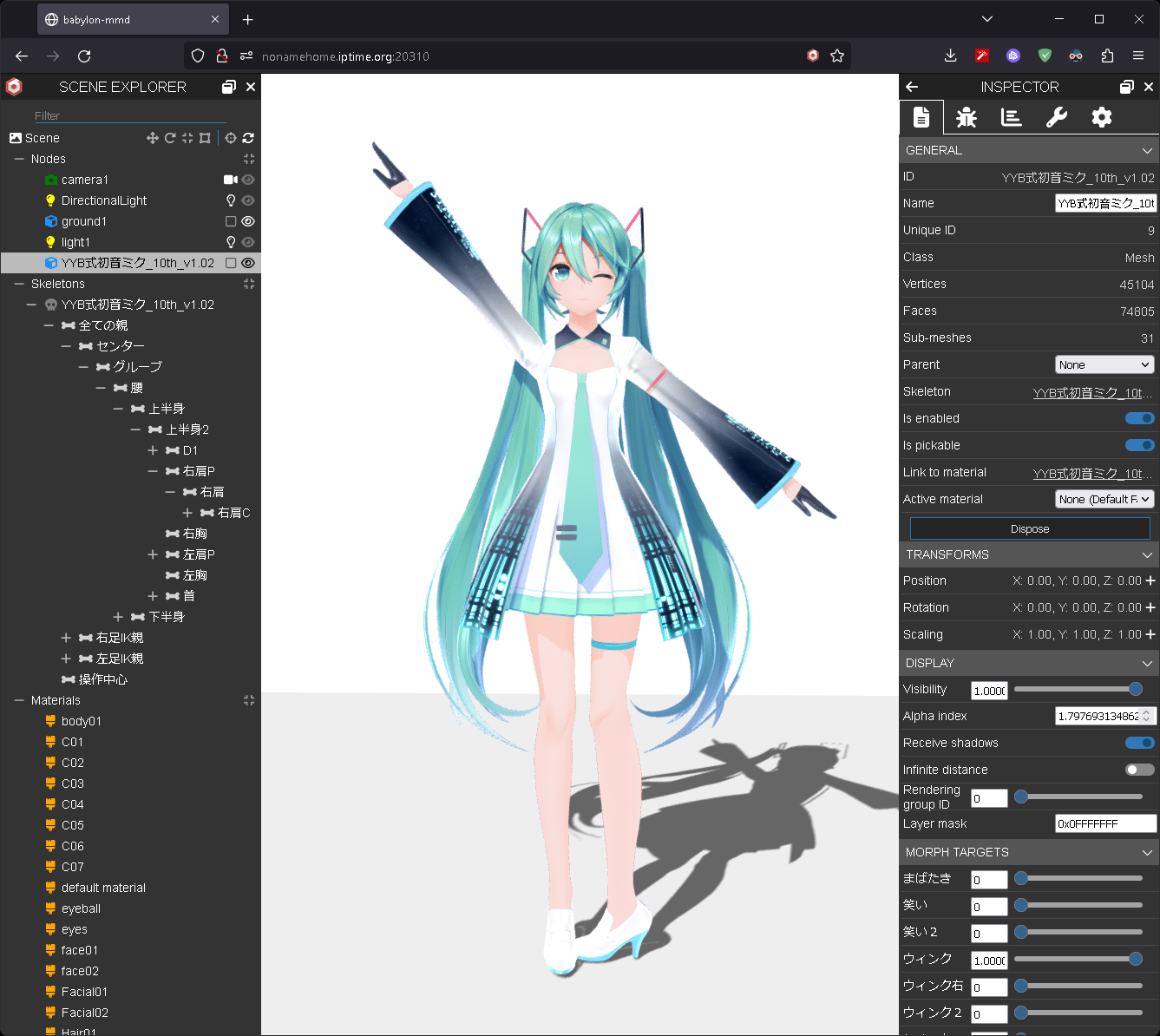Switch to the Inspector Debug tab
The width and height of the screenshot is (1160, 1036).
point(967,117)
